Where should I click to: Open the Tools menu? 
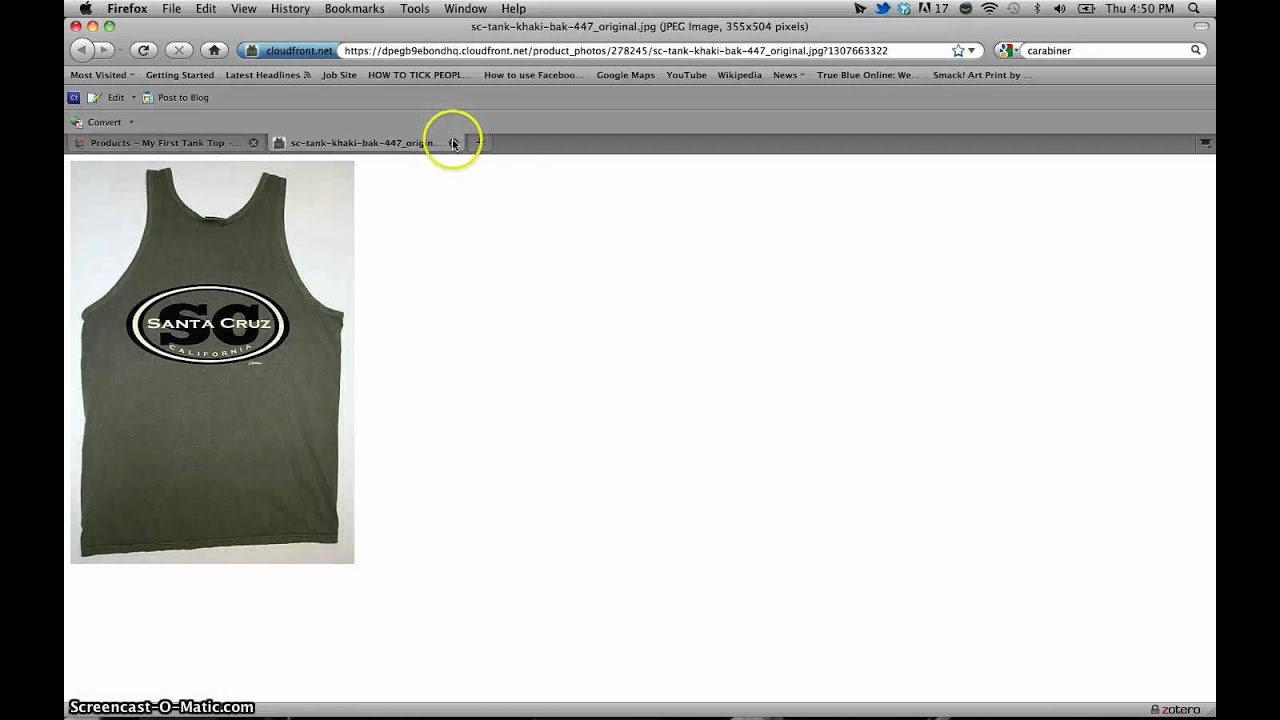pos(415,8)
